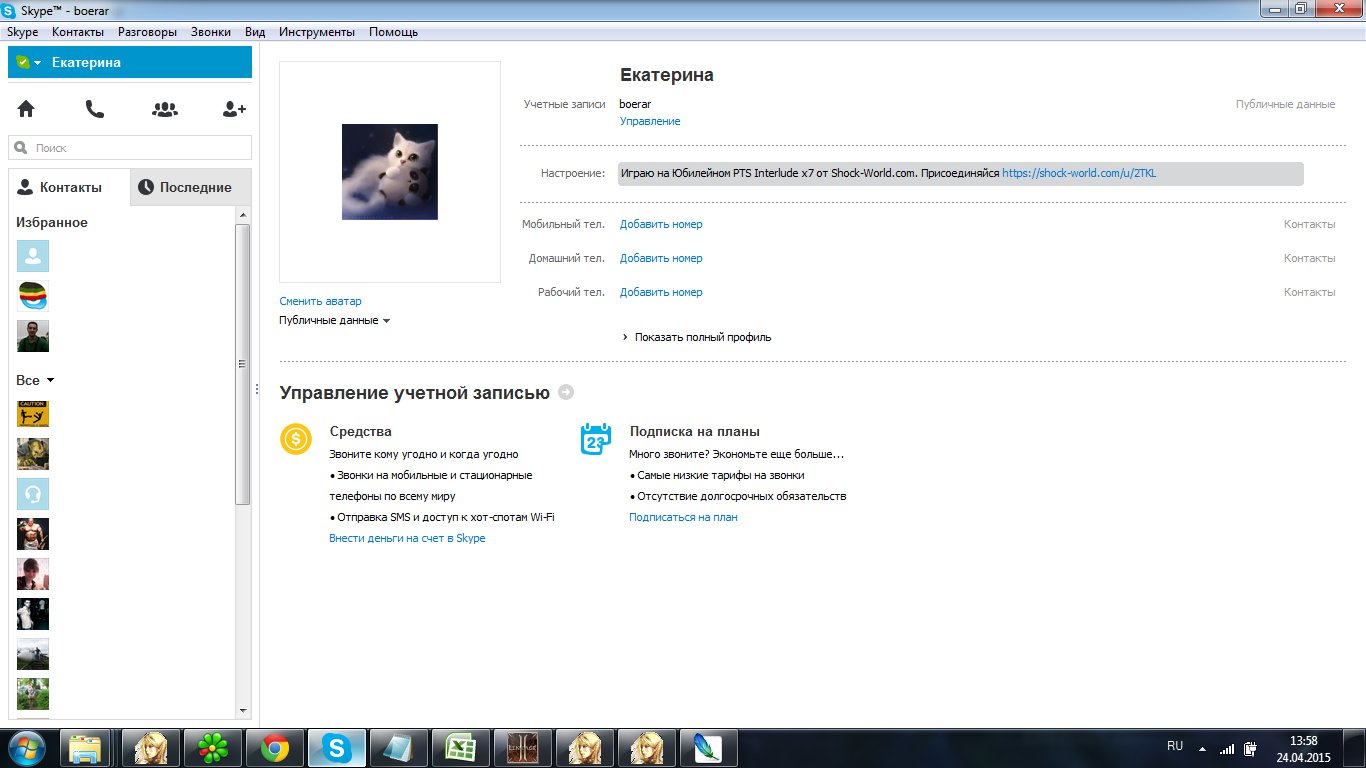The height and width of the screenshot is (768, 1366).
Task: Click the green online status icon
Action: coord(22,62)
